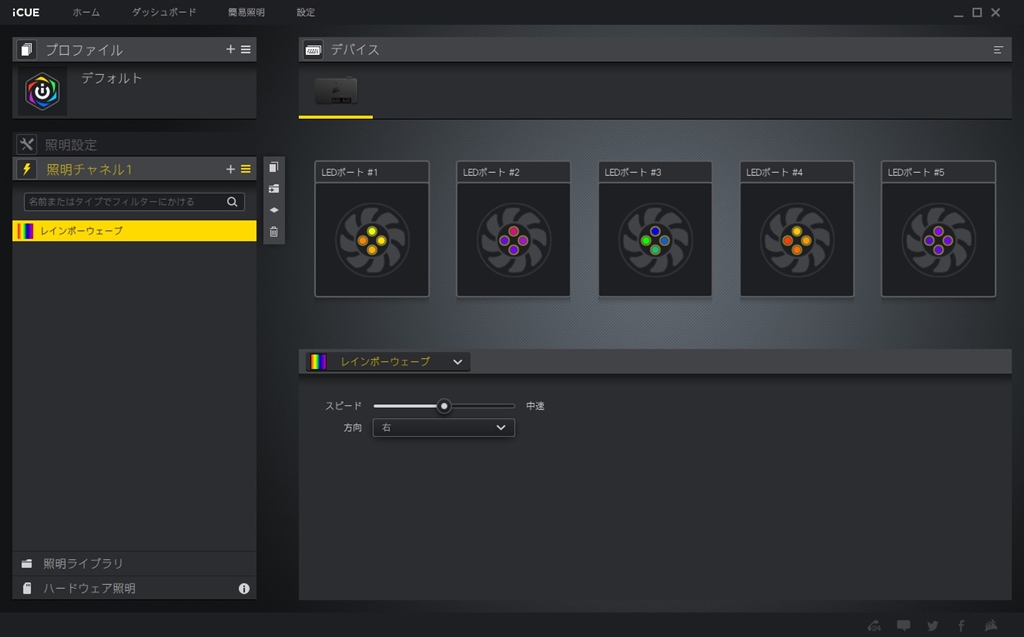Click the LEDポート #3 label
This screenshot has width=1024, height=637.
[x=633, y=172]
